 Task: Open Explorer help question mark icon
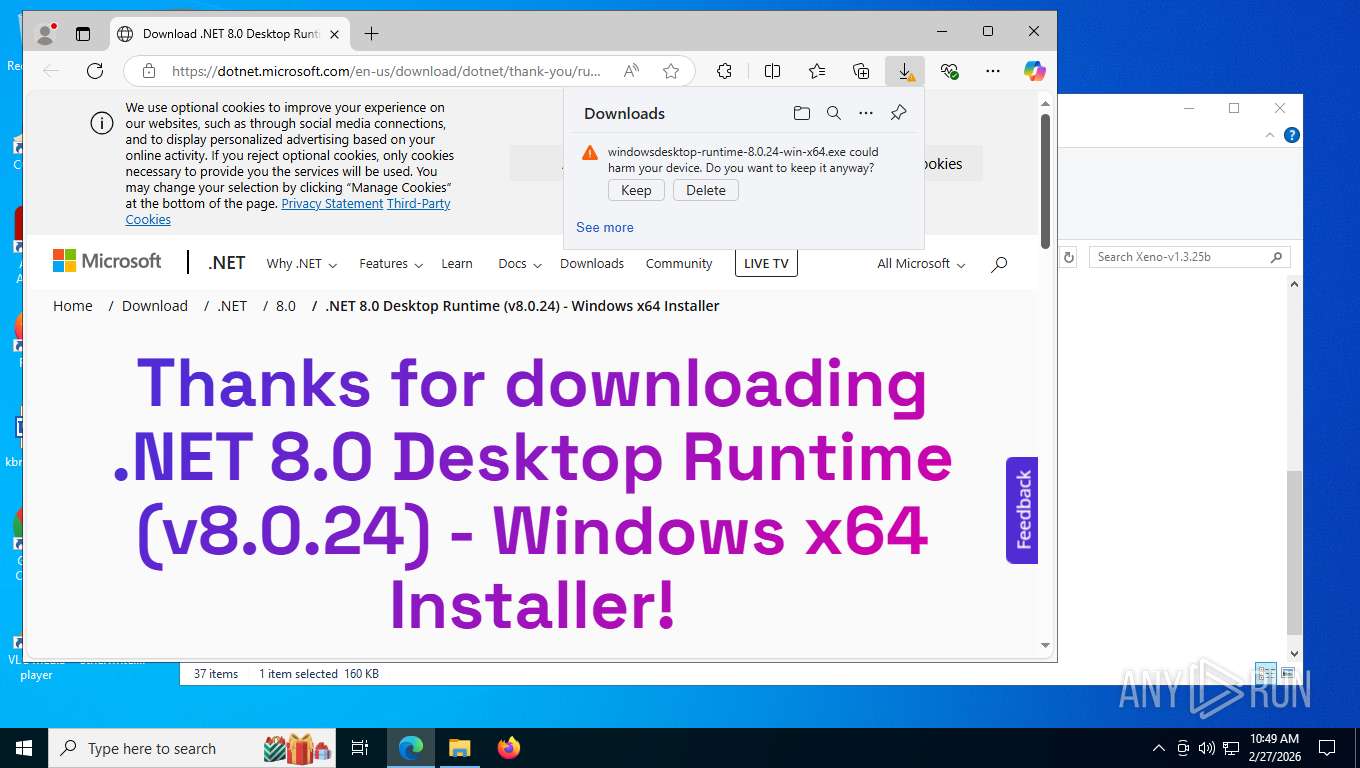click(x=1292, y=135)
